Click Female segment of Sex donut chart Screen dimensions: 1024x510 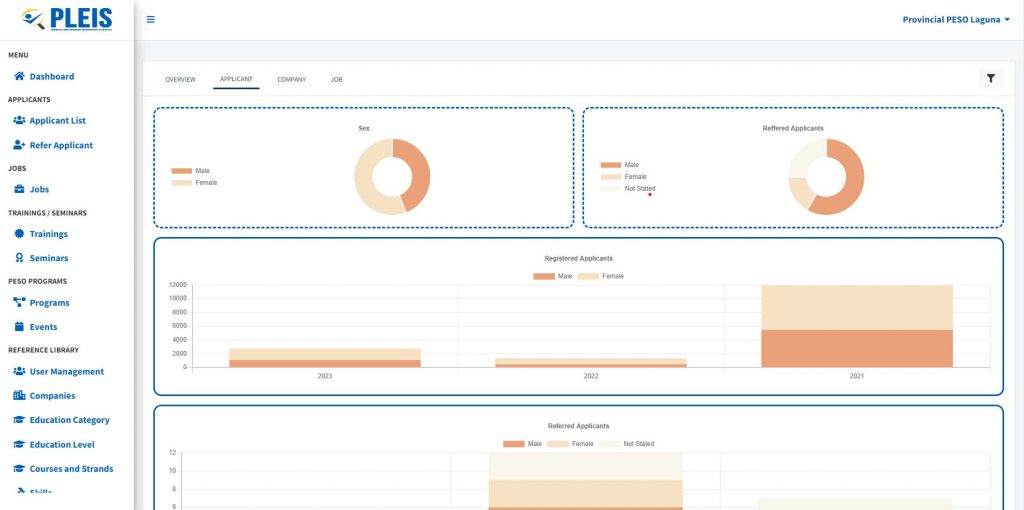coord(364,183)
